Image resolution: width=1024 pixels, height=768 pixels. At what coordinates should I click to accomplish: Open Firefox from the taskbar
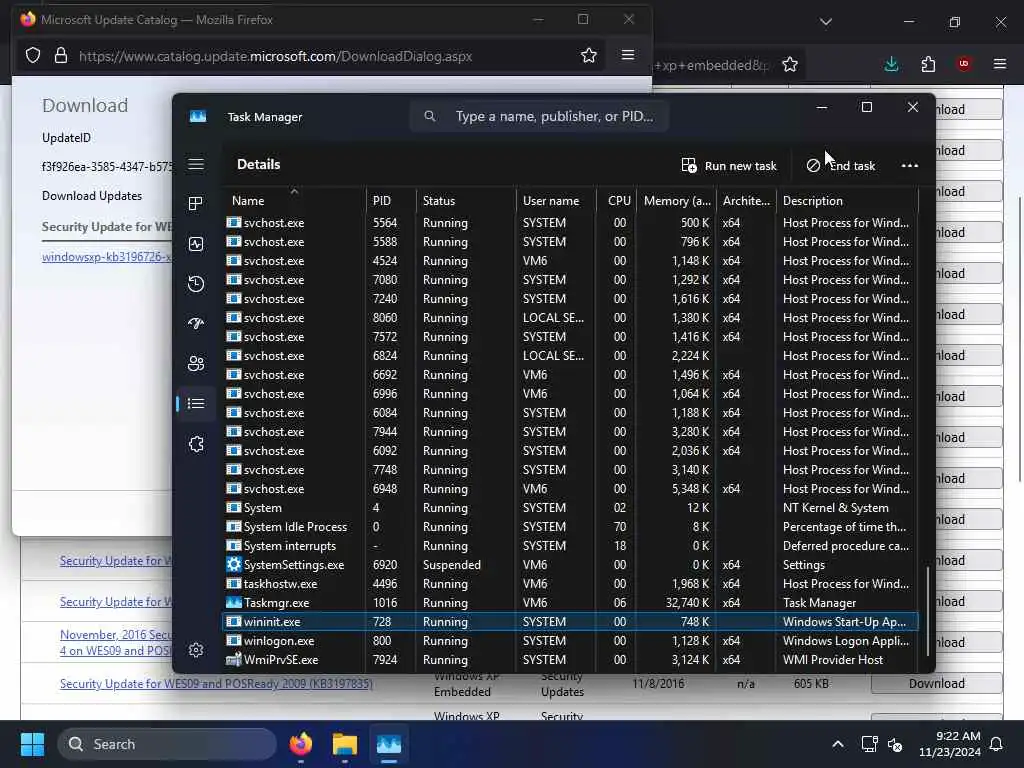[301, 744]
